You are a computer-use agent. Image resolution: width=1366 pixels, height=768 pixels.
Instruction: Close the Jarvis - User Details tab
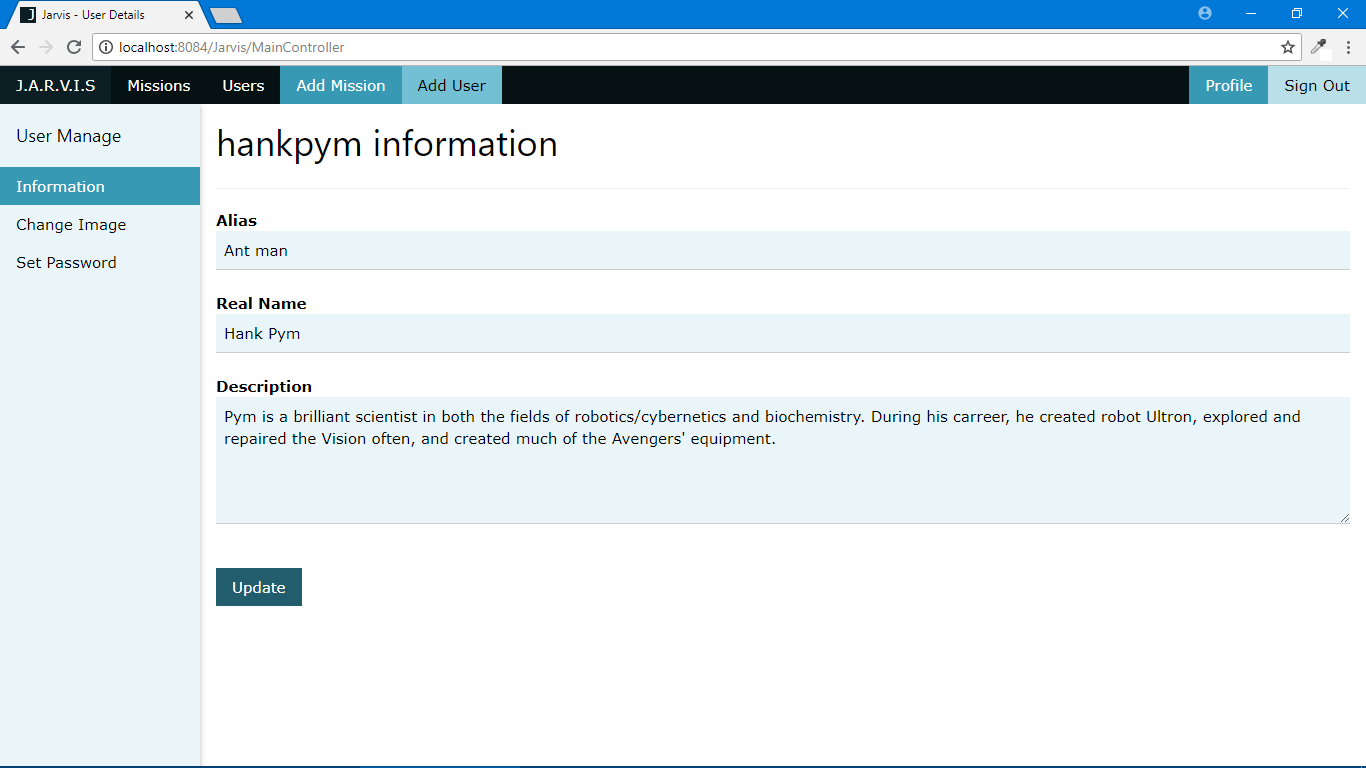pyautogui.click(x=189, y=15)
